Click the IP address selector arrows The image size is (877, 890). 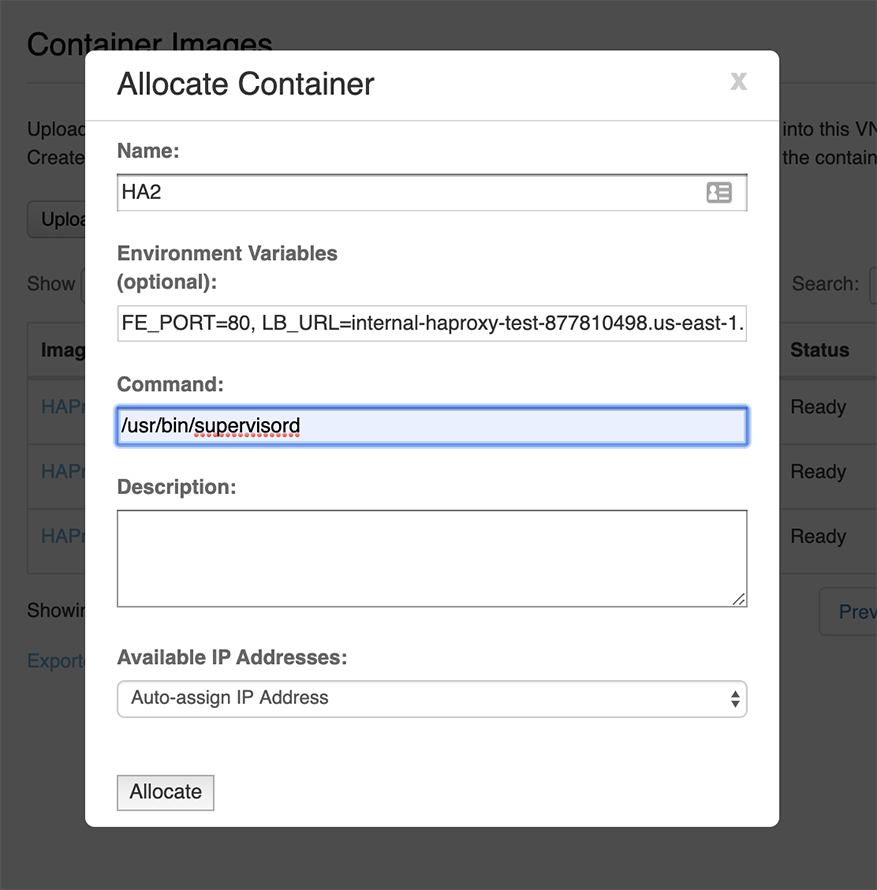[735, 699]
